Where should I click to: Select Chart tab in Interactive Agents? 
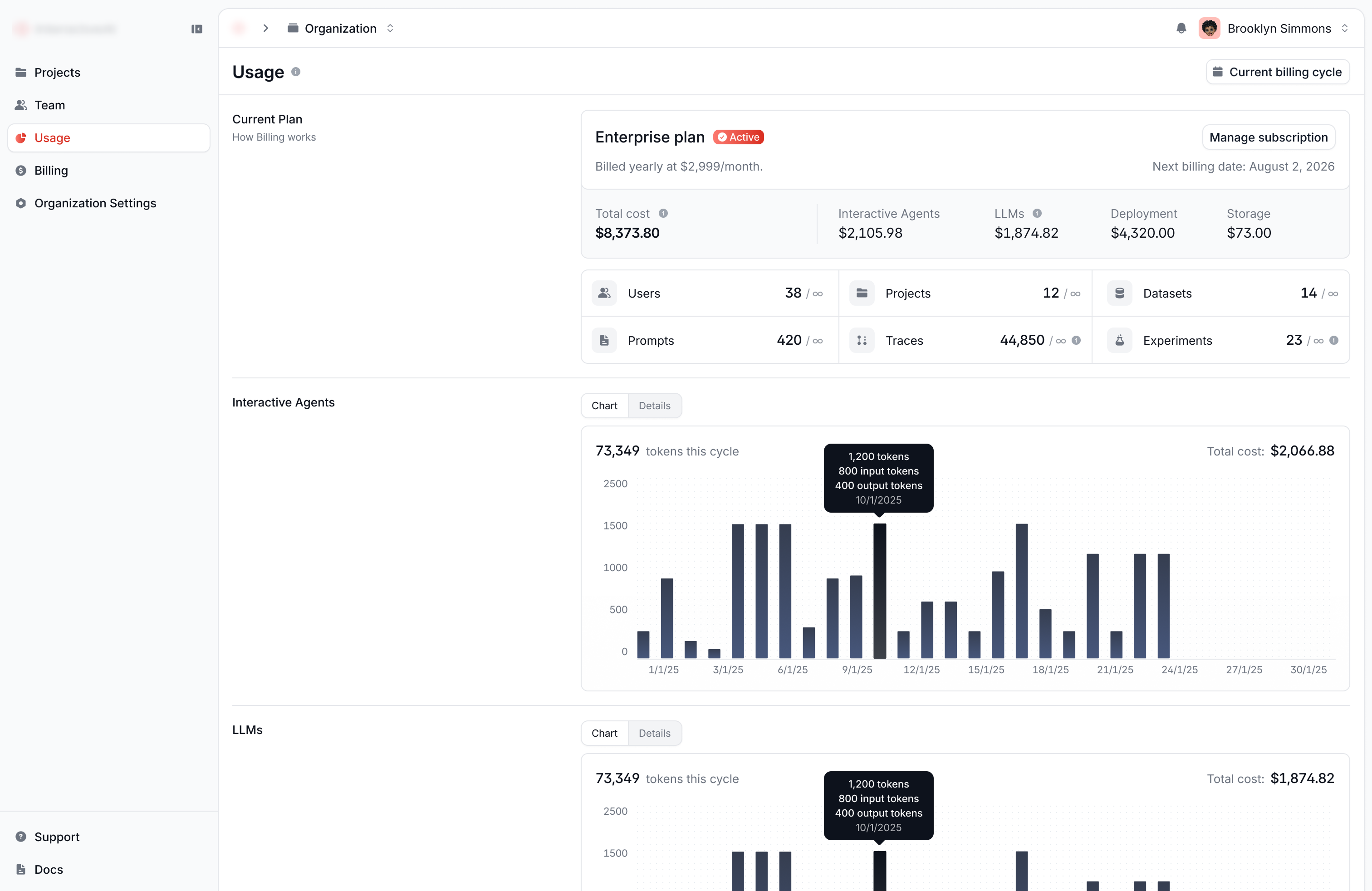[x=604, y=406]
